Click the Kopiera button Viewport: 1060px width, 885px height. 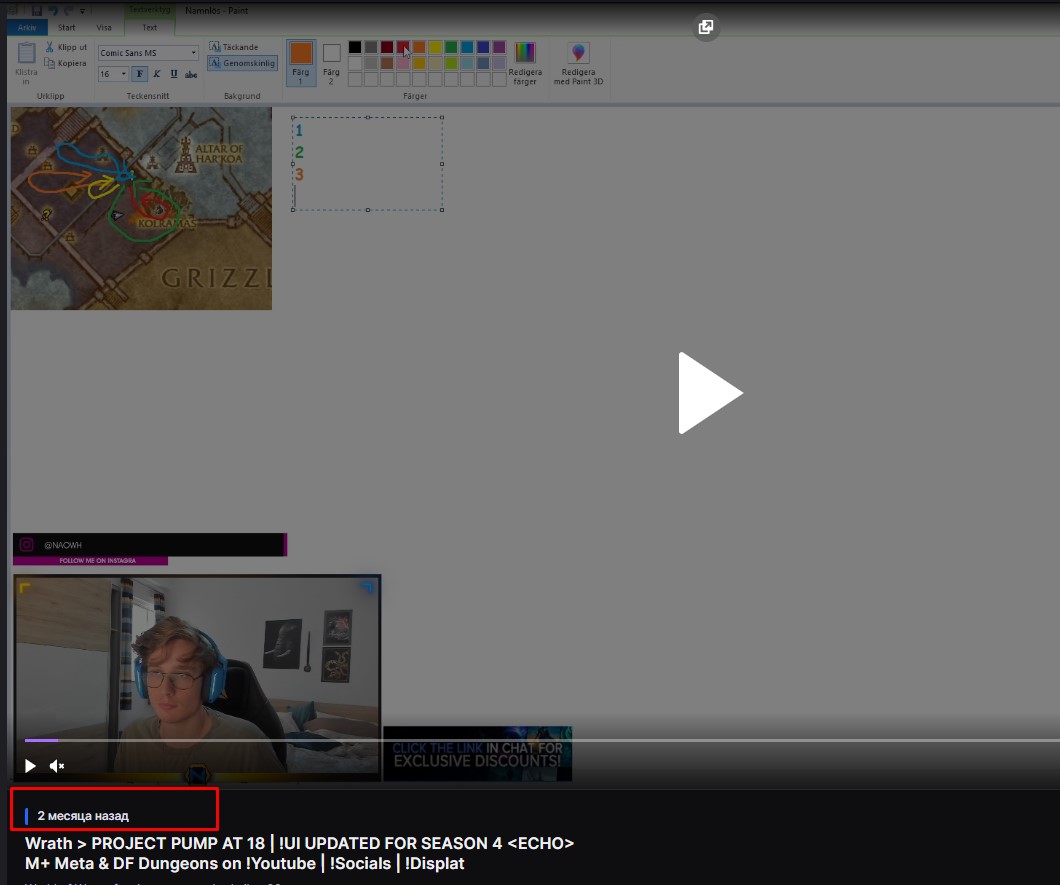click(66, 64)
